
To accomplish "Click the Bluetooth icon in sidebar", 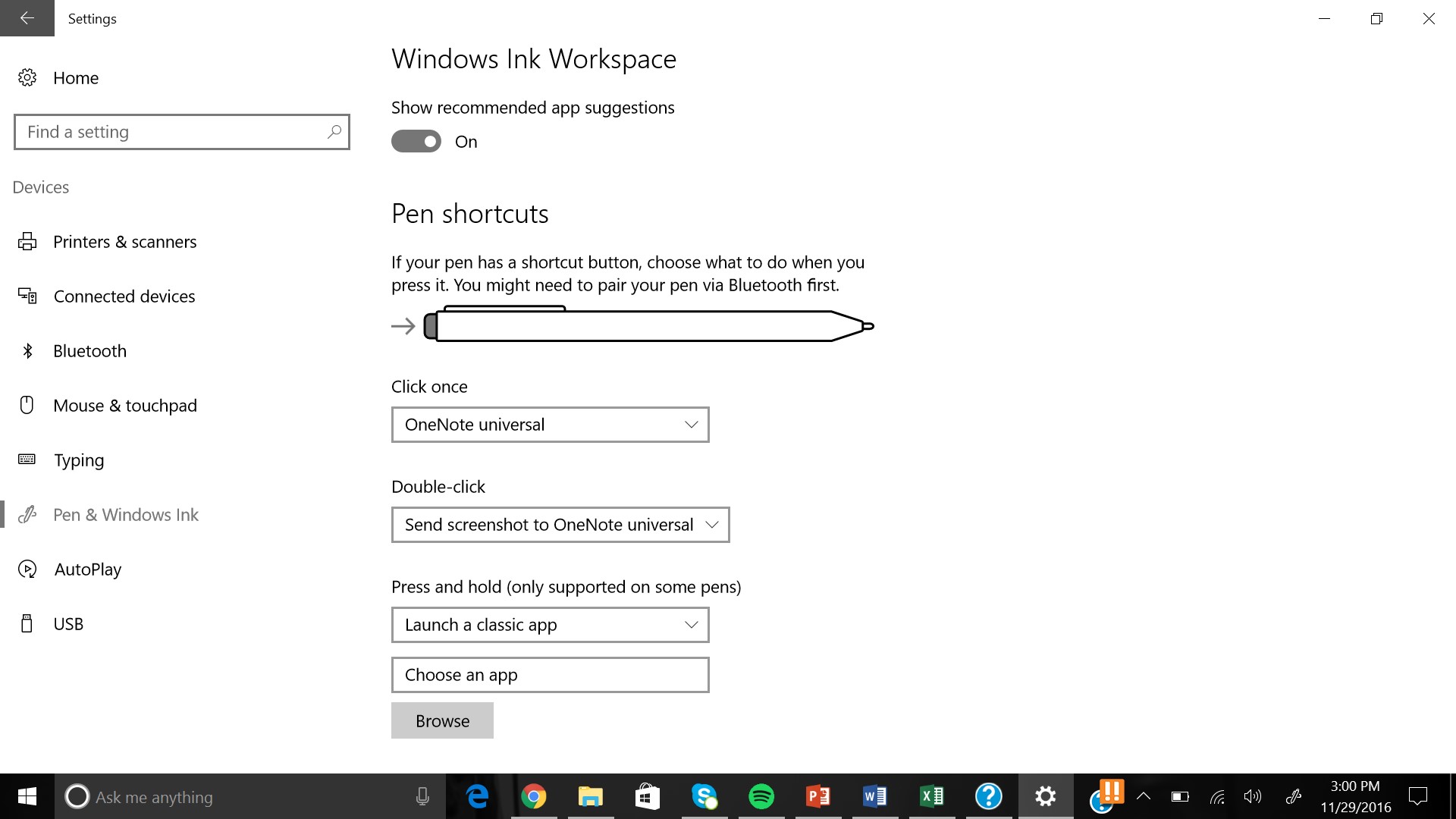I will pyautogui.click(x=27, y=350).
